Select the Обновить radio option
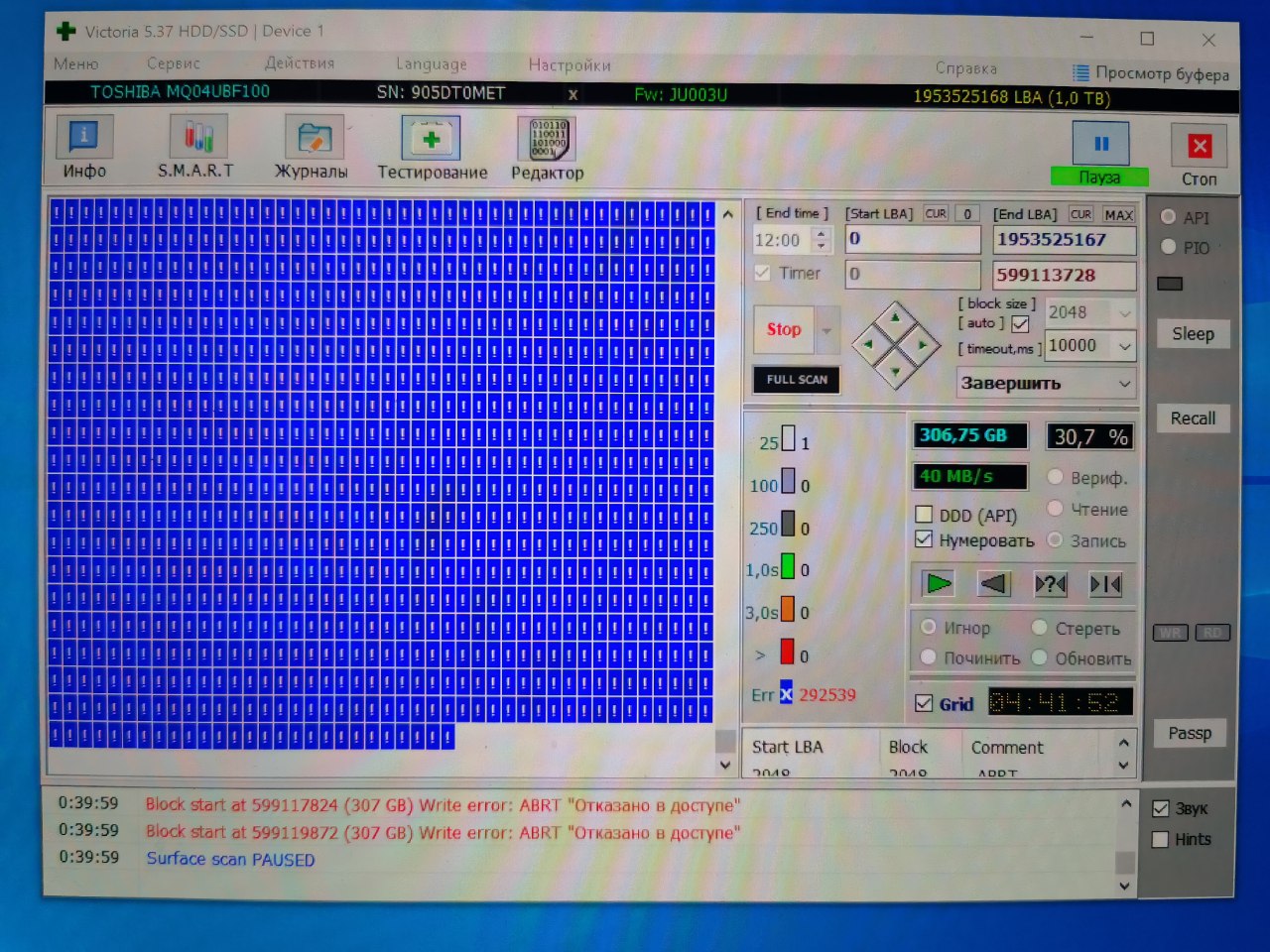 click(x=1040, y=657)
